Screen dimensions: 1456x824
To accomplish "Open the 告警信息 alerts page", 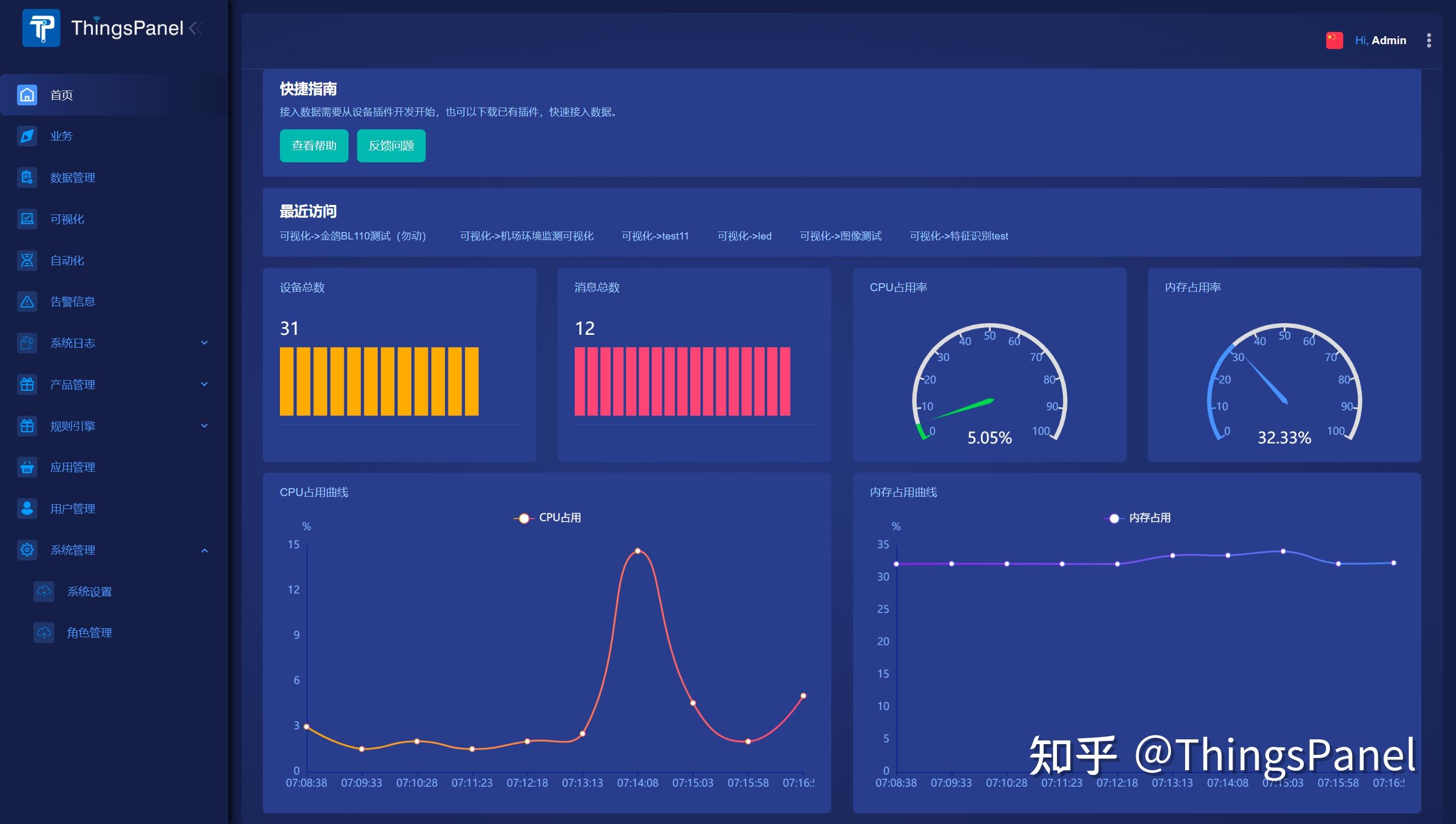I will coord(73,302).
